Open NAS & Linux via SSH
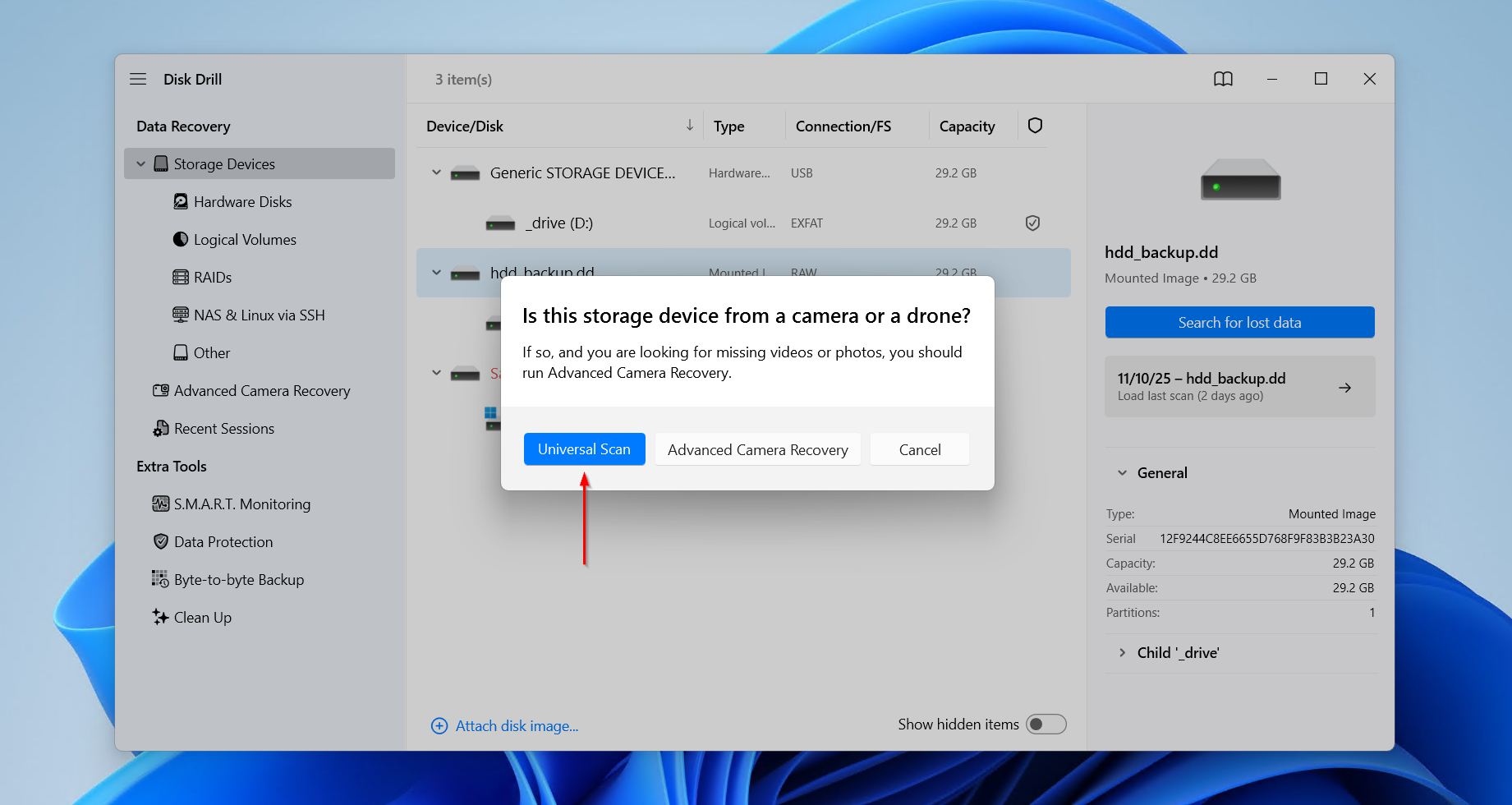Image resolution: width=1512 pixels, height=805 pixels. tap(181, 315)
